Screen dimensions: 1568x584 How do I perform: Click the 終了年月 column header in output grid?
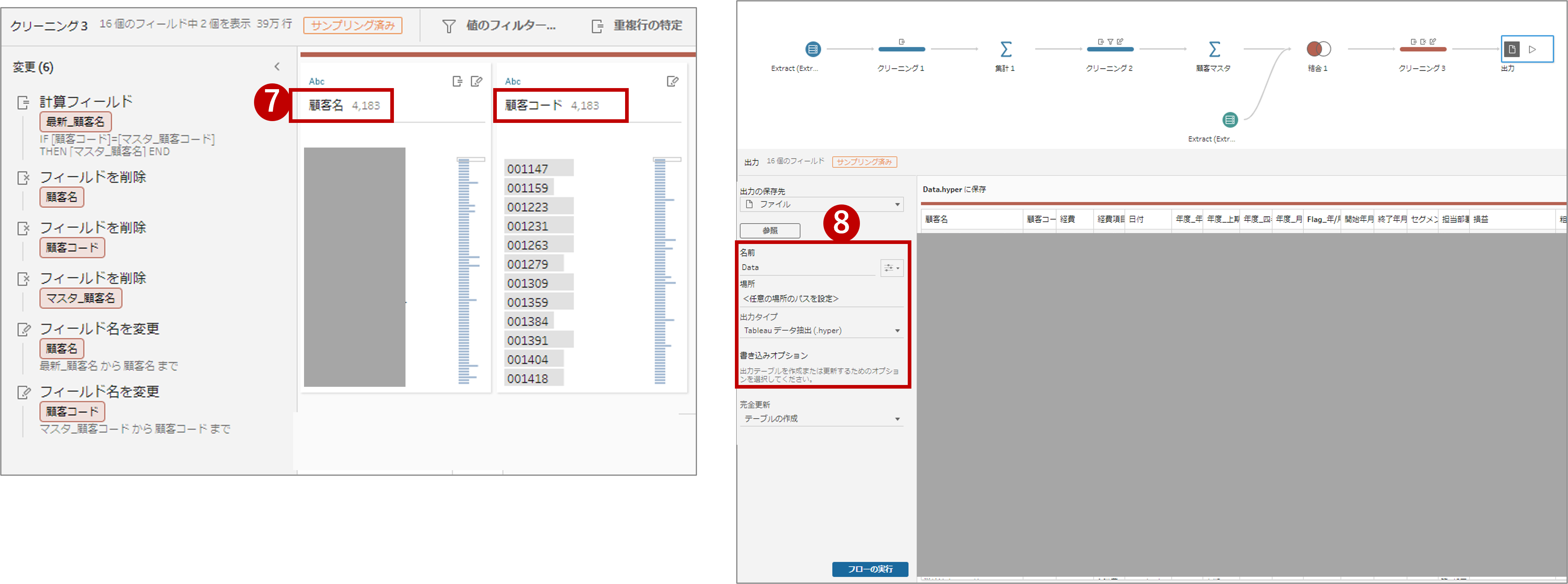[1391, 219]
